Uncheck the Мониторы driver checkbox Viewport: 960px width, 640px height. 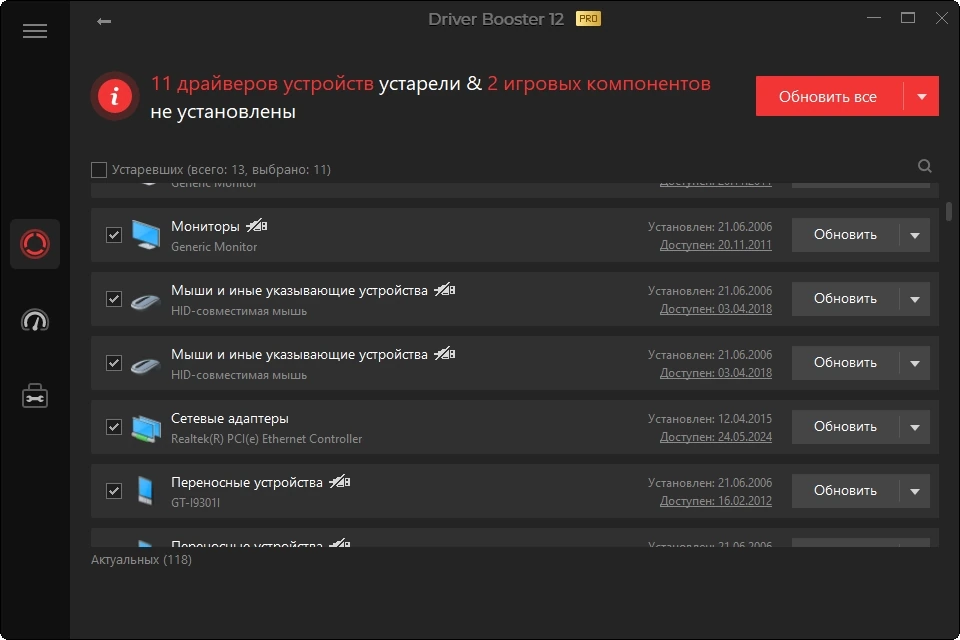[114, 235]
